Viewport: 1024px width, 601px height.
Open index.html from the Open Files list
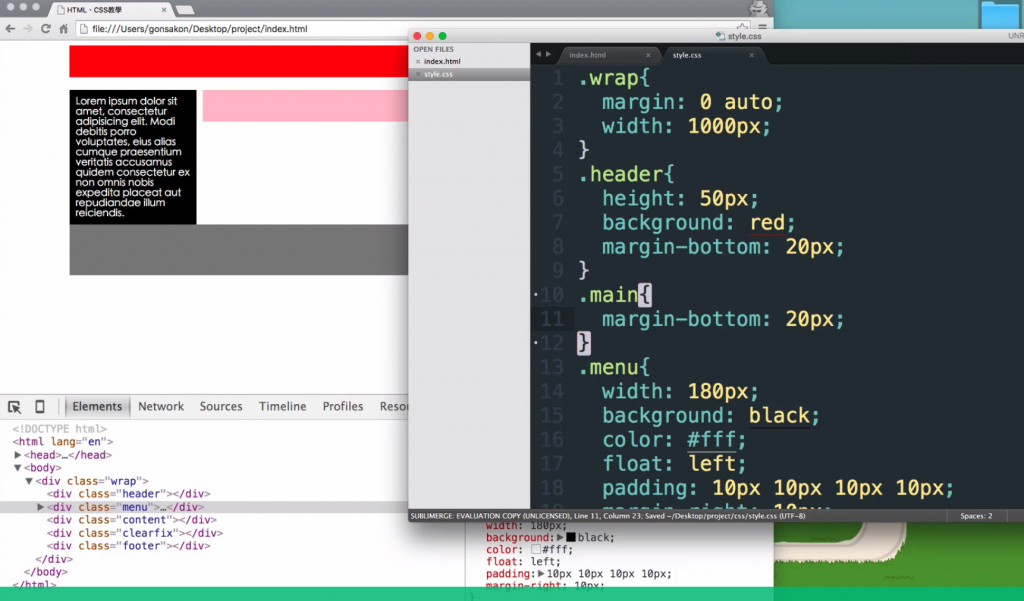tap(442, 61)
